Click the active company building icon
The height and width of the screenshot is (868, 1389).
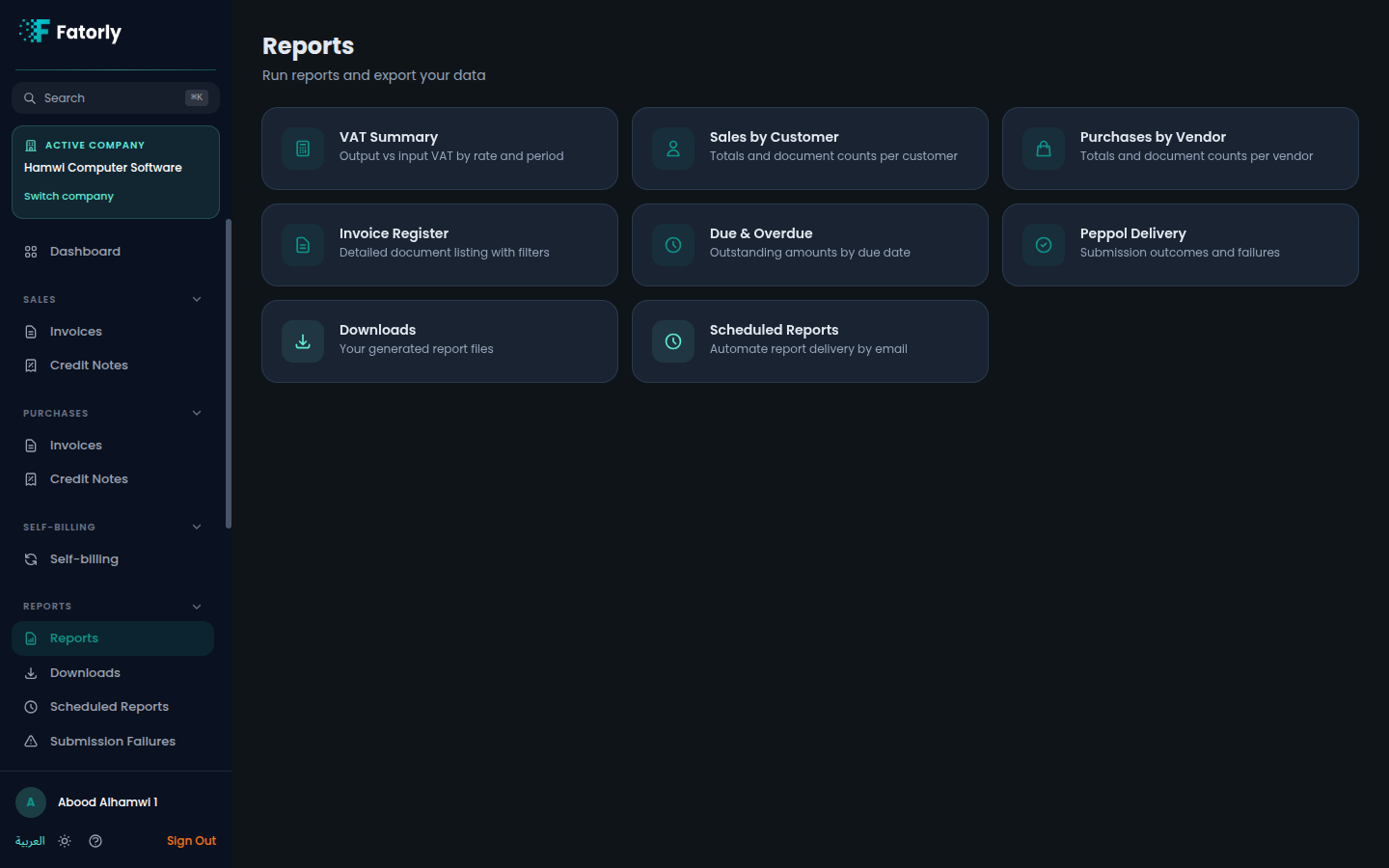click(31, 146)
